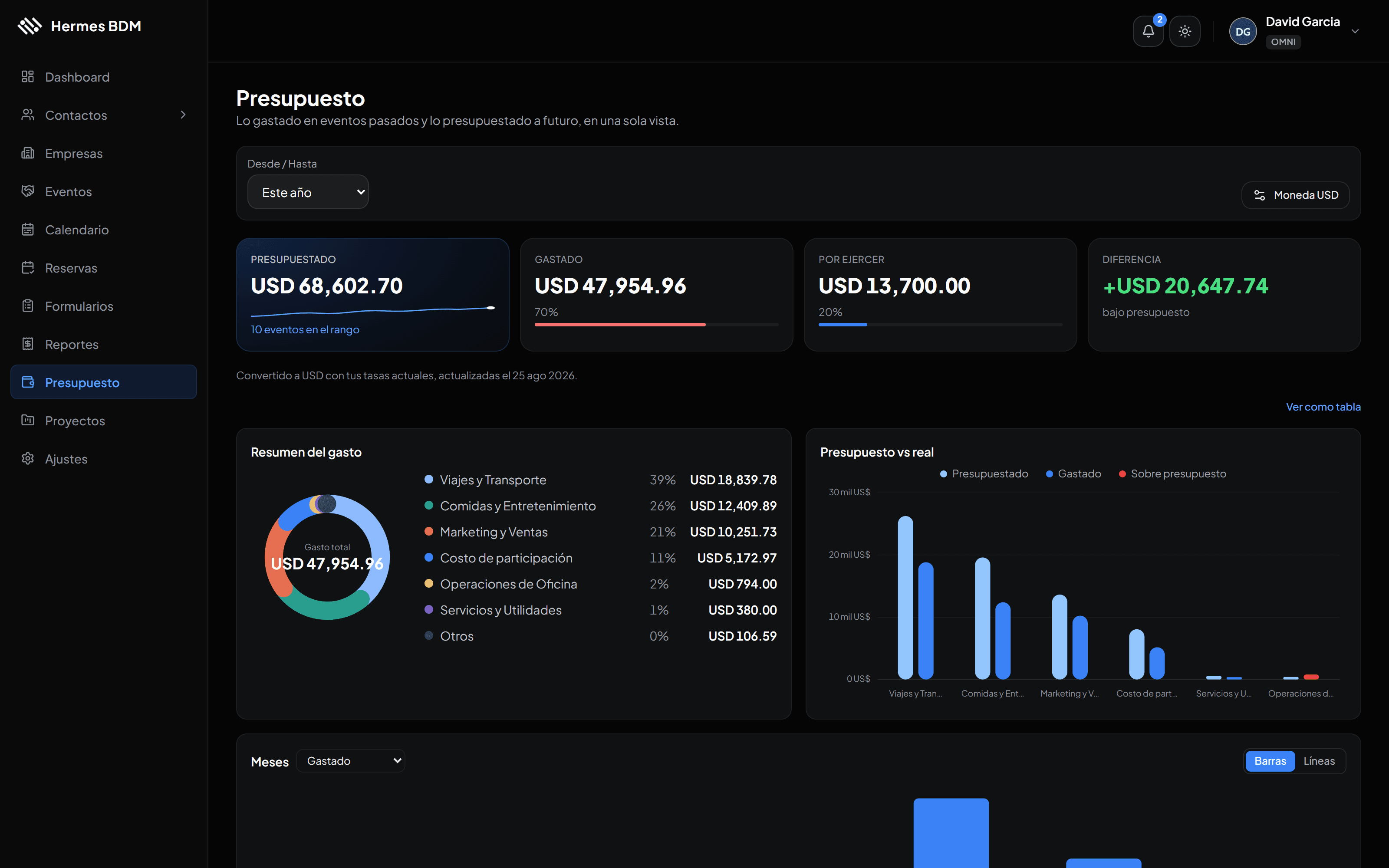
Task: Open the Este año date range dropdown
Action: tap(308, 192)
